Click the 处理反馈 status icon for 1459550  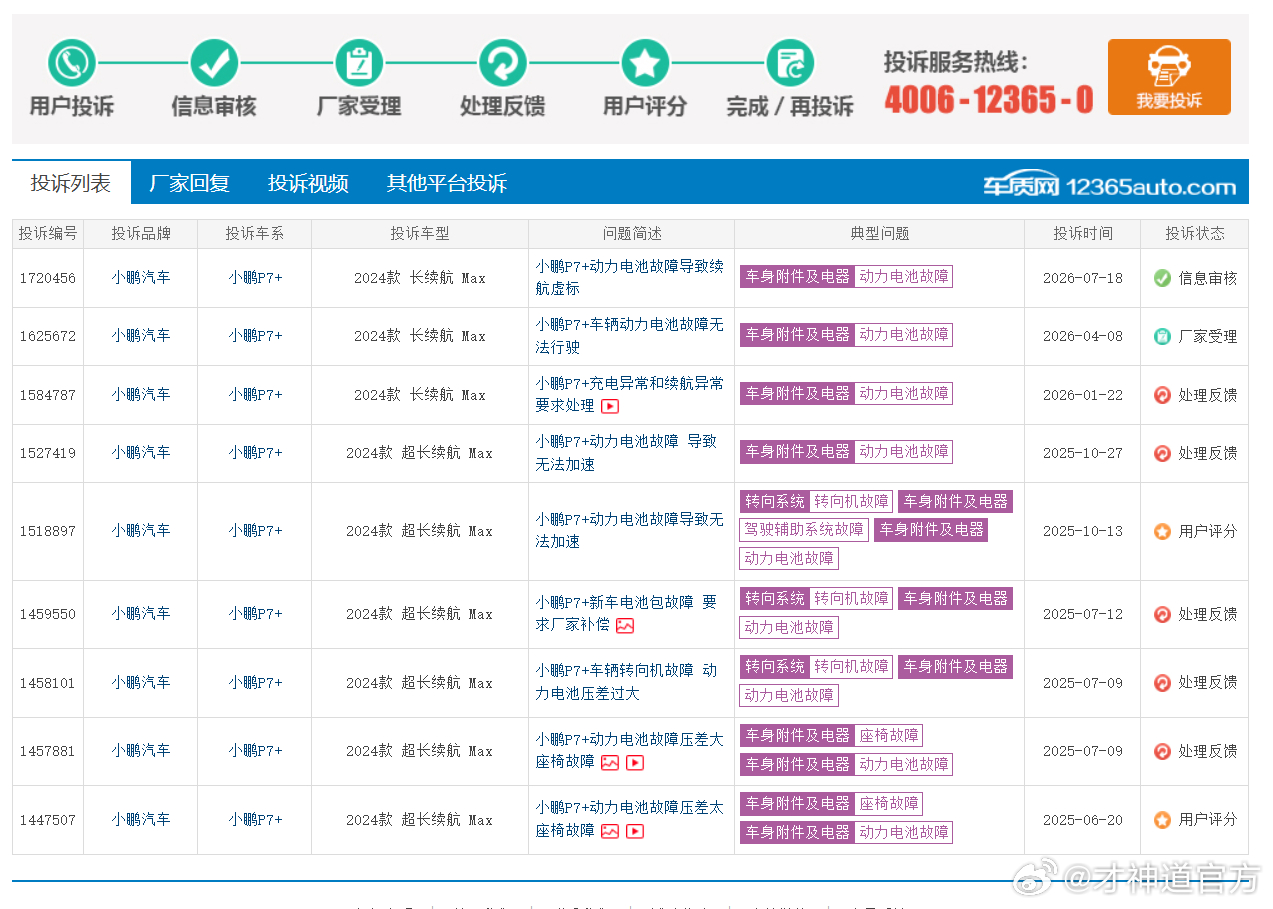click(x=1162, y=614)
